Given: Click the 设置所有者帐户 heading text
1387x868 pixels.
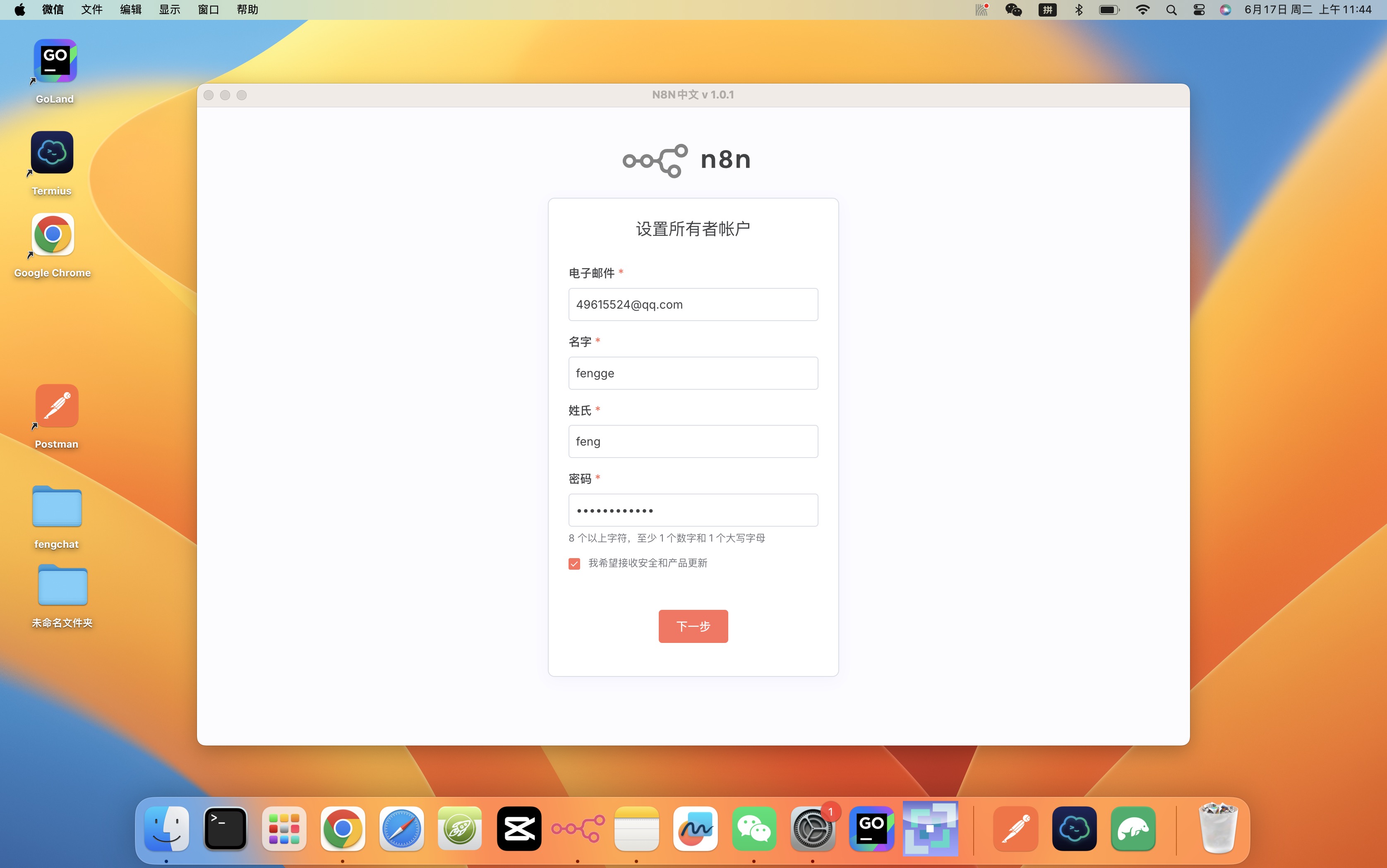Looking at the screenshot, I should [693, 228].
